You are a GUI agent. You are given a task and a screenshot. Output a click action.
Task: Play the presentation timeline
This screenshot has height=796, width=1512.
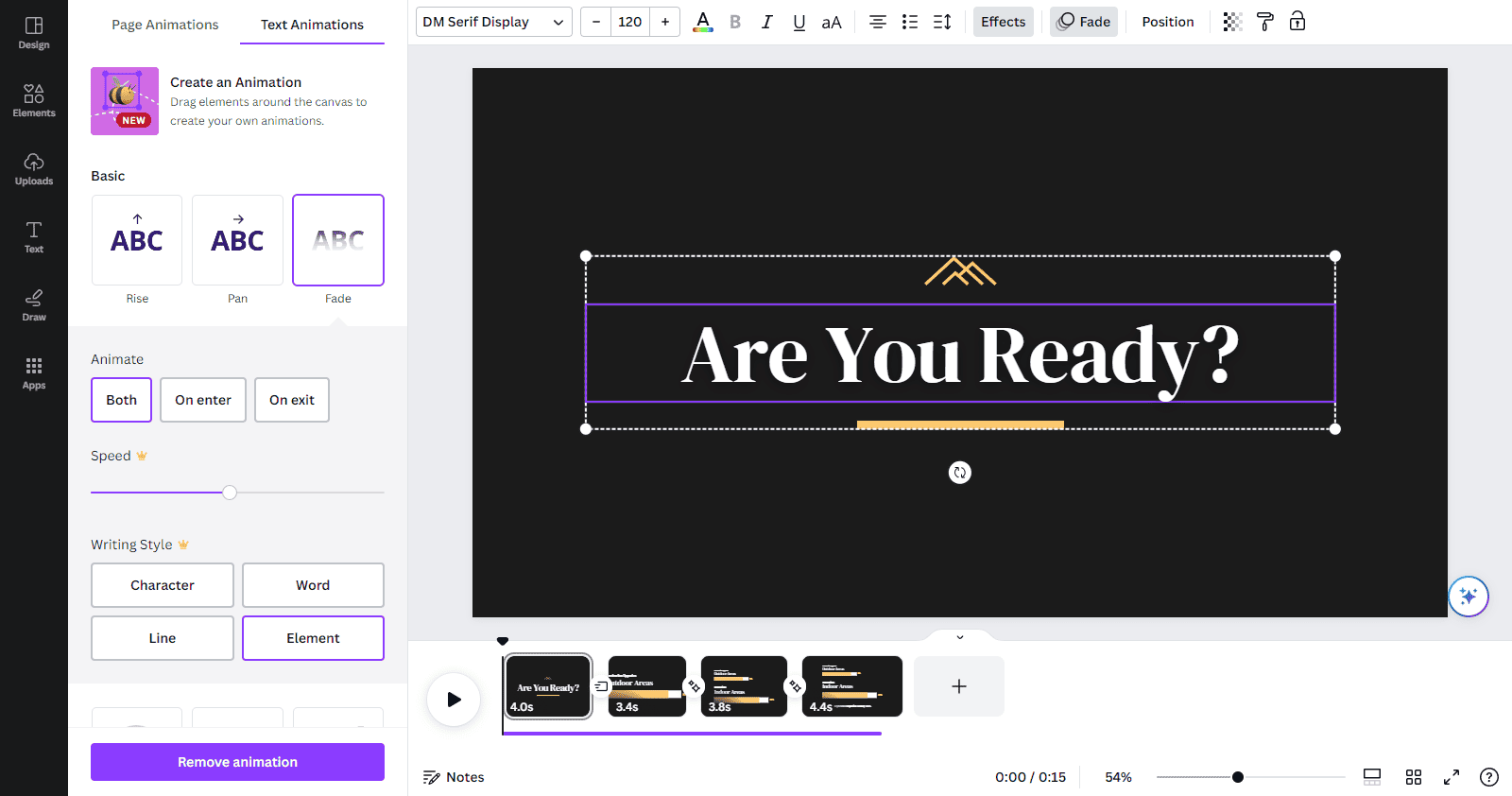click(454, 700)
